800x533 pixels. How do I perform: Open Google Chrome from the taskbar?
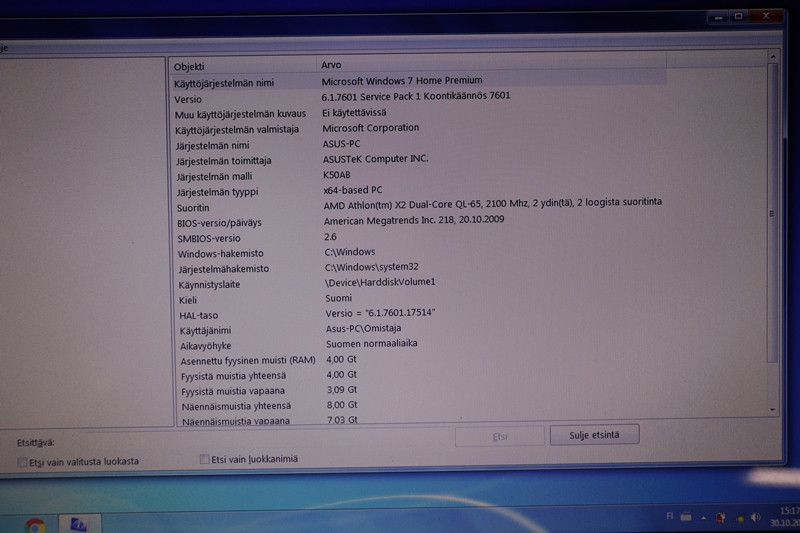point(35,524)
